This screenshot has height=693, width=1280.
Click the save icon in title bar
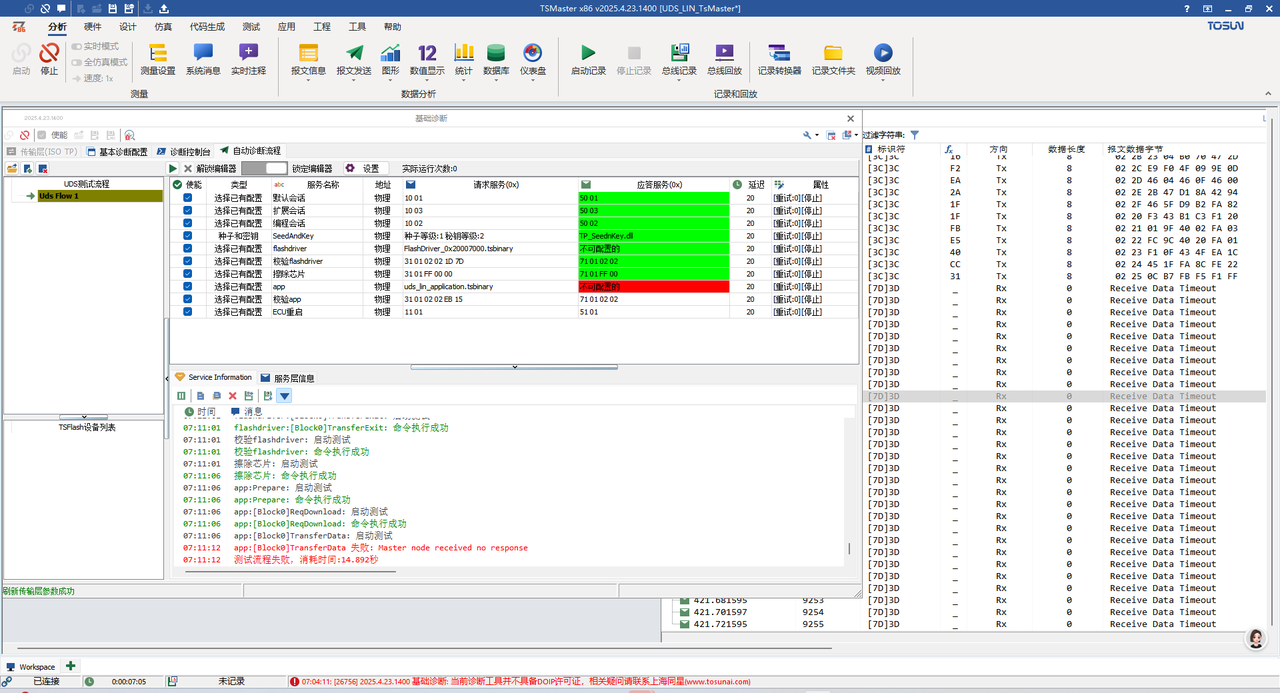point(111,8)
